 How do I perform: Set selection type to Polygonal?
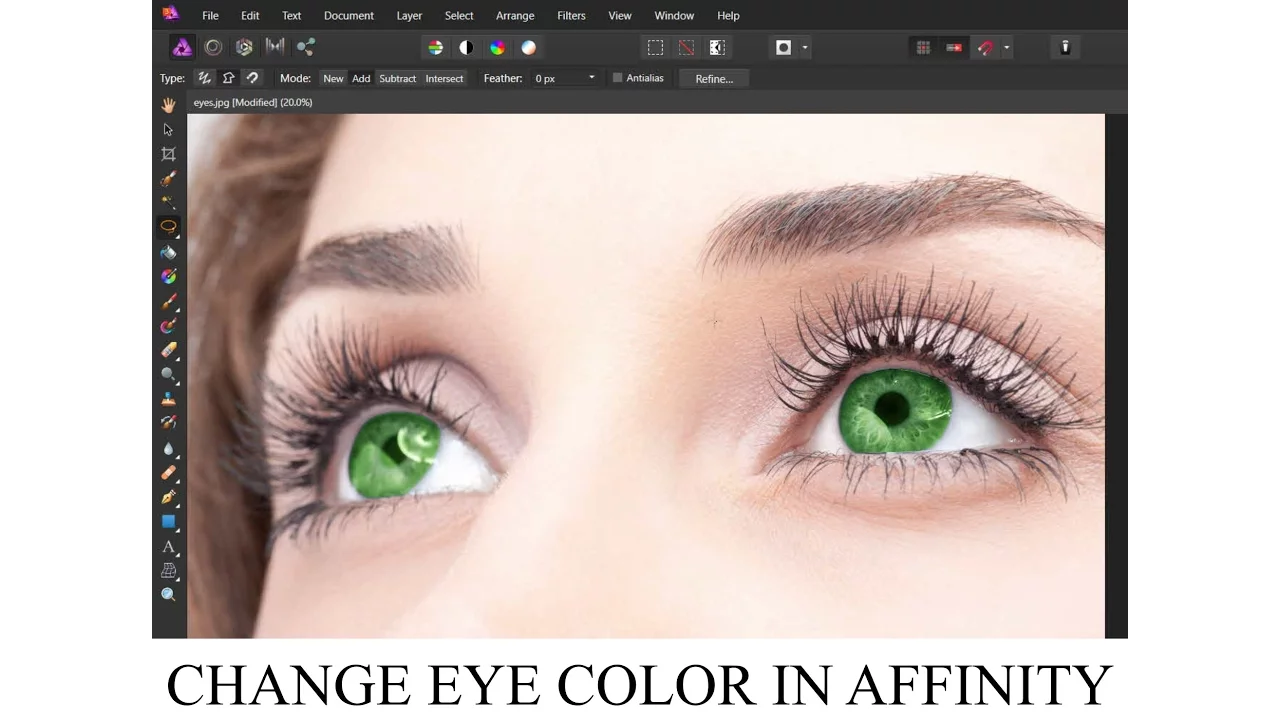229,78
